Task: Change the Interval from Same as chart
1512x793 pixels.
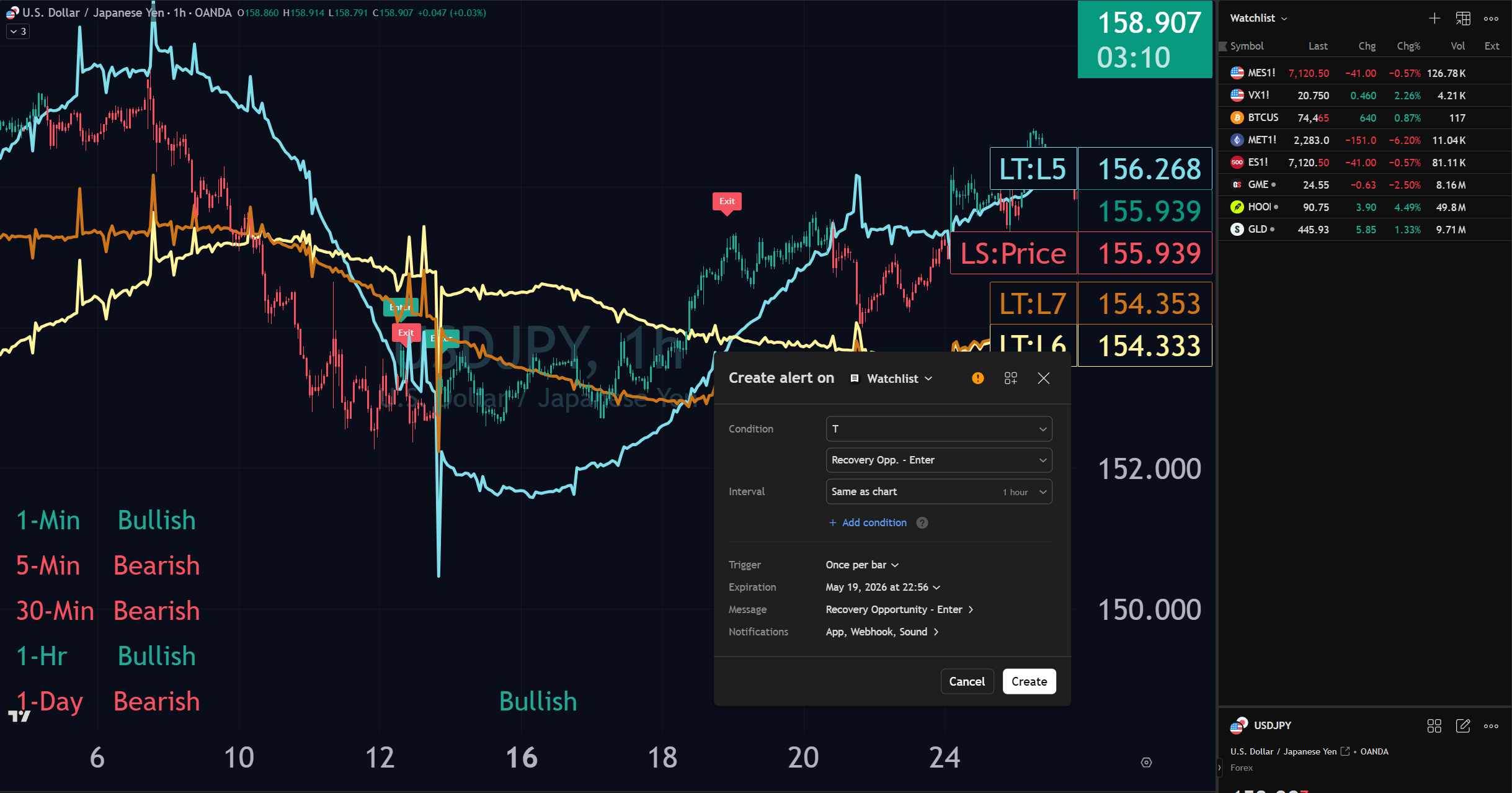Action: pyautogui.click(x=938, y=491)
